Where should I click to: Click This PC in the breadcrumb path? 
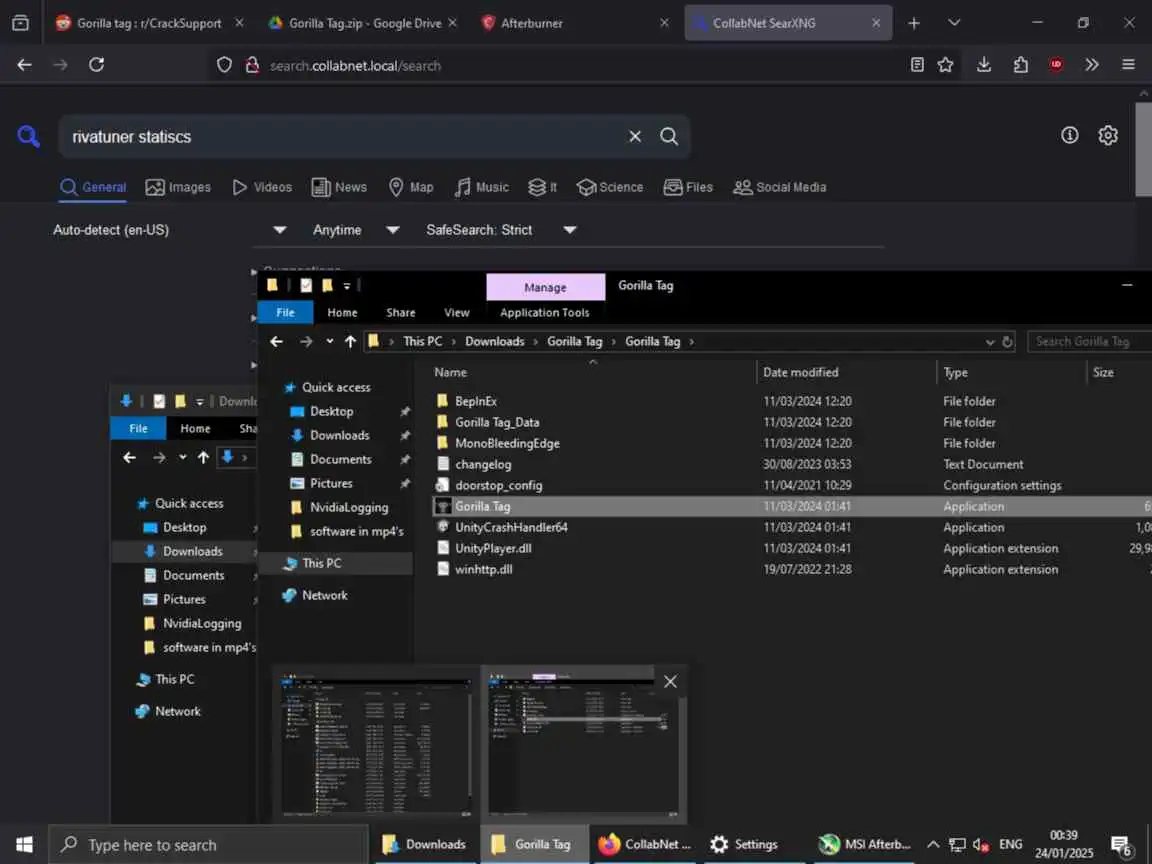coord(422,342)
